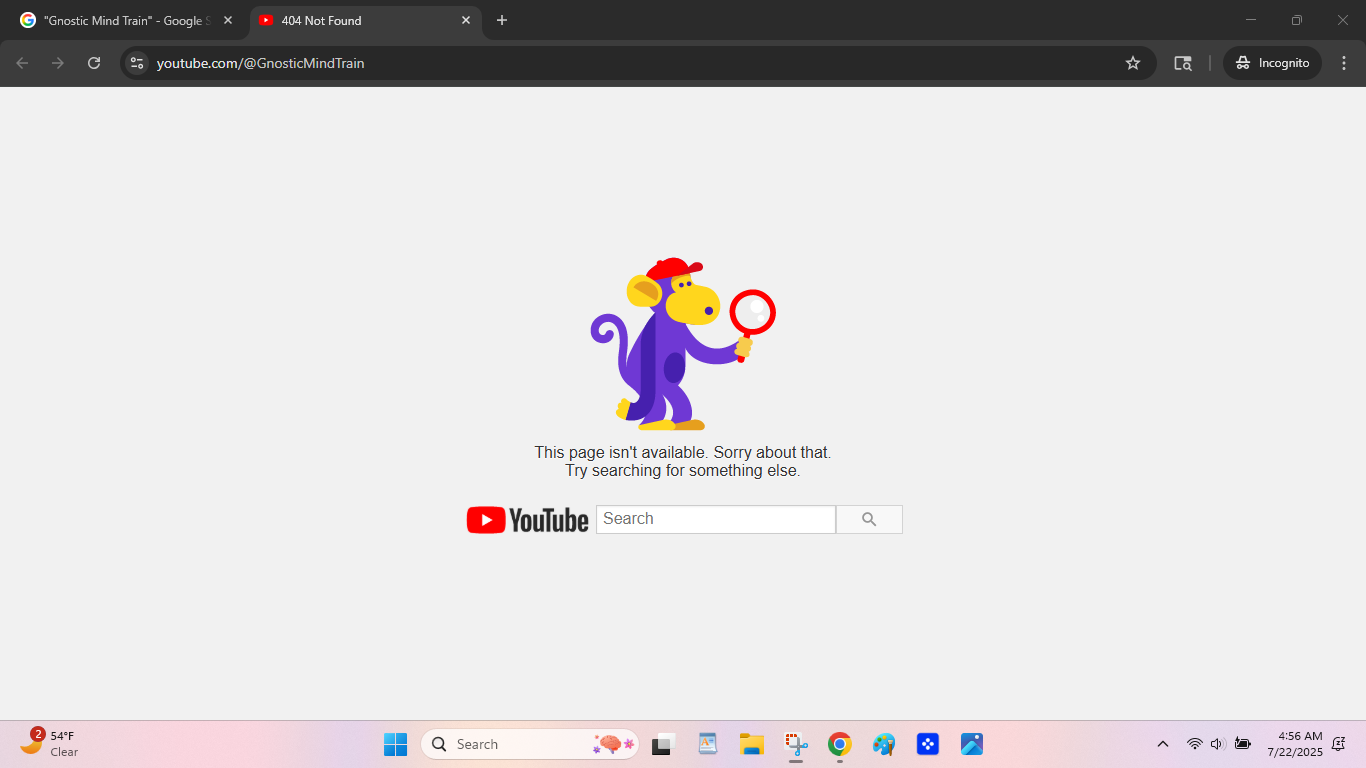The width and height of the screenshot is (1366, 768).
Task: Click the YouTube logo
Action: click(527, 520)
